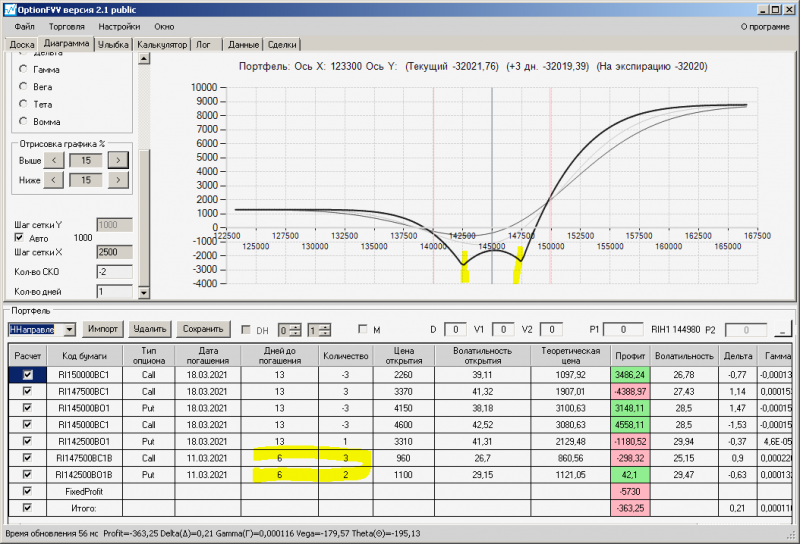Viewport: 800px width, 544px height.
Task: Click the small underscore button beside P2
Action: (x=782, y=329)
